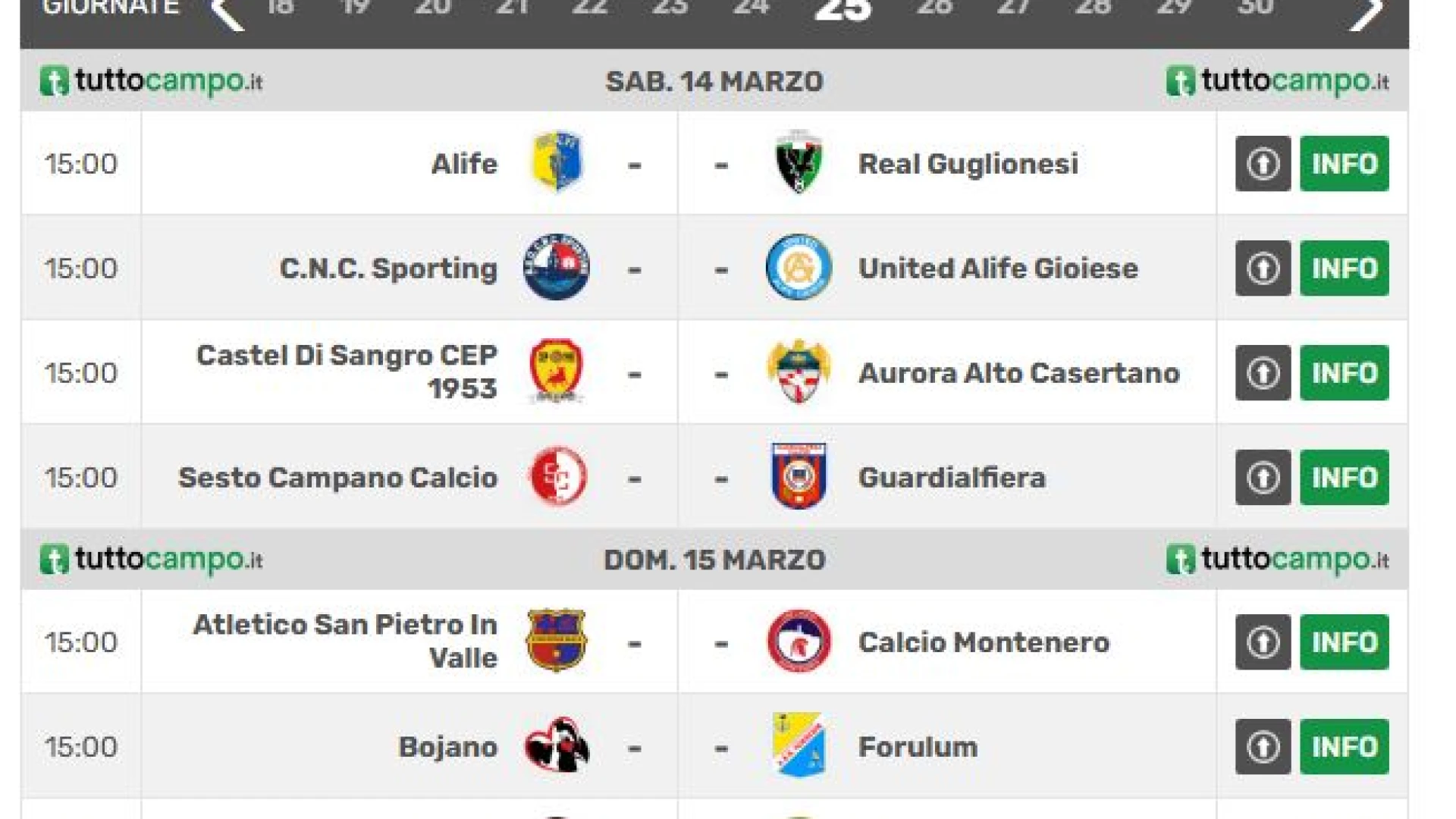The image size is (1456, 819).
Task: Click the C.N.C. Sporting team logo
Action: point(557,267)
